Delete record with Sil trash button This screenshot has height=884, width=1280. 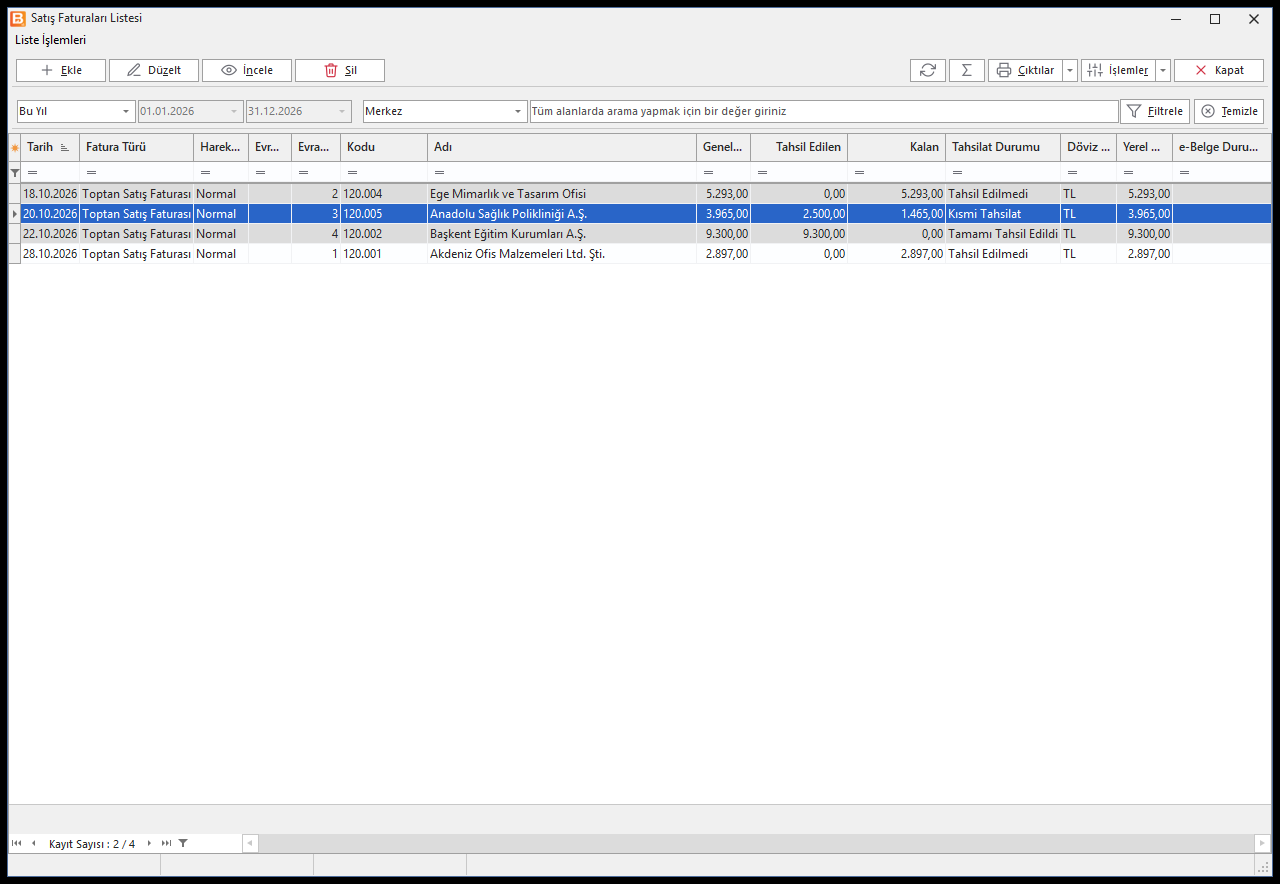pyautogui.click(x=339, y=70)
